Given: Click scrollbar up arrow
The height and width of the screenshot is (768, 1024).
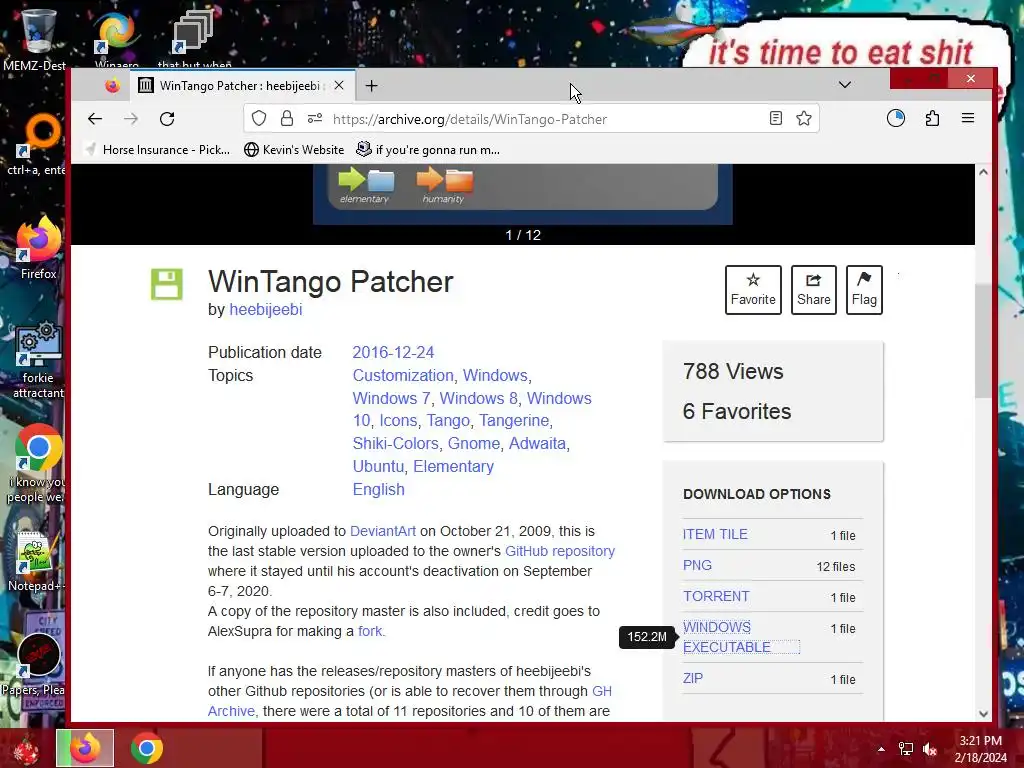Looking at the screenshot, I should click(983, 172).
